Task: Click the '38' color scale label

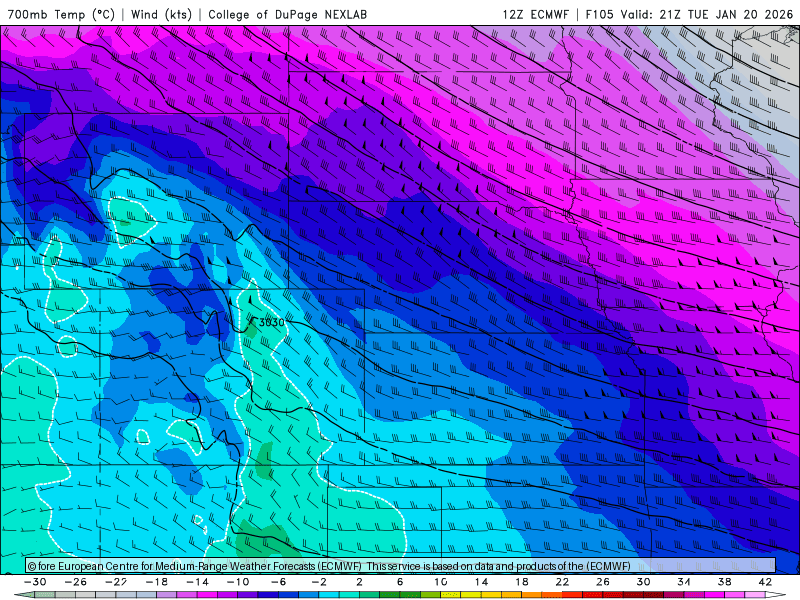Action: click(724, 582)
